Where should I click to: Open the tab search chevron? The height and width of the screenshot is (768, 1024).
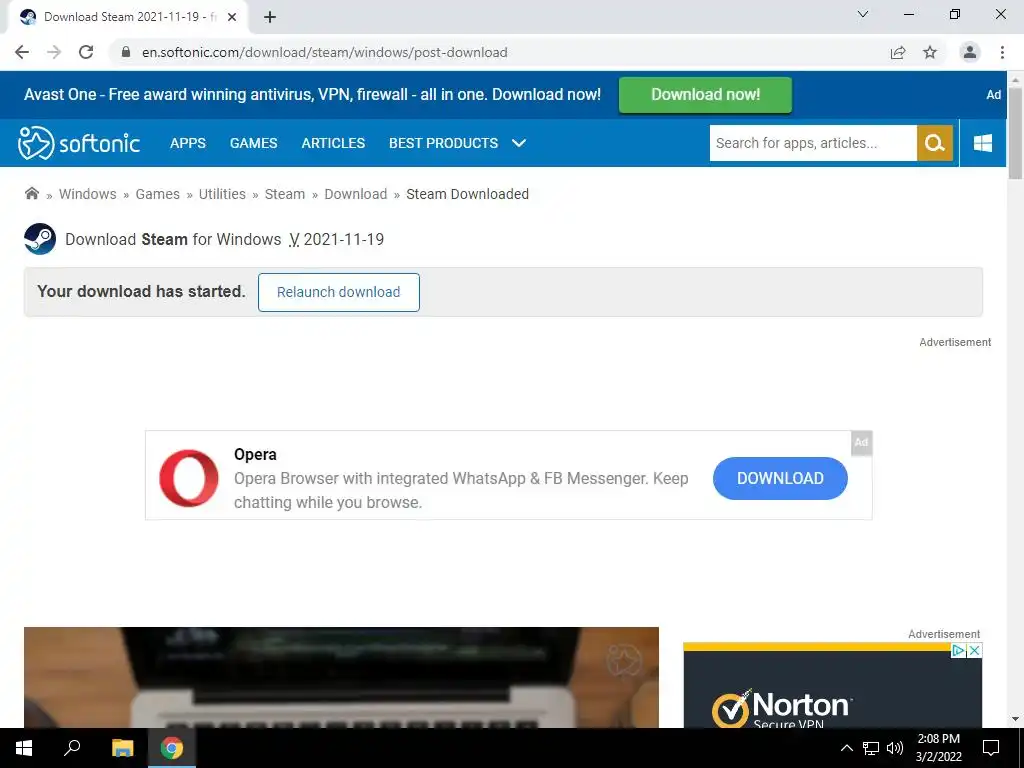click(863, 14)
